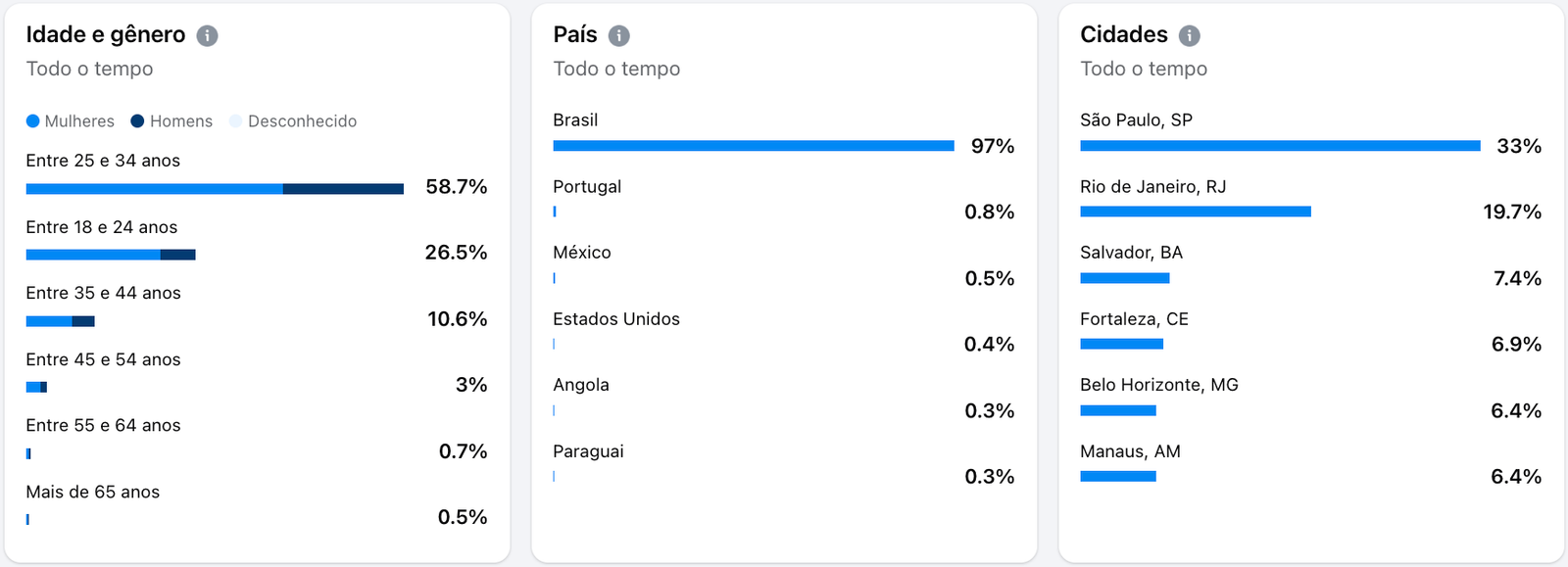Click the 58.7% value for ages 25–34

coord(456,187)
